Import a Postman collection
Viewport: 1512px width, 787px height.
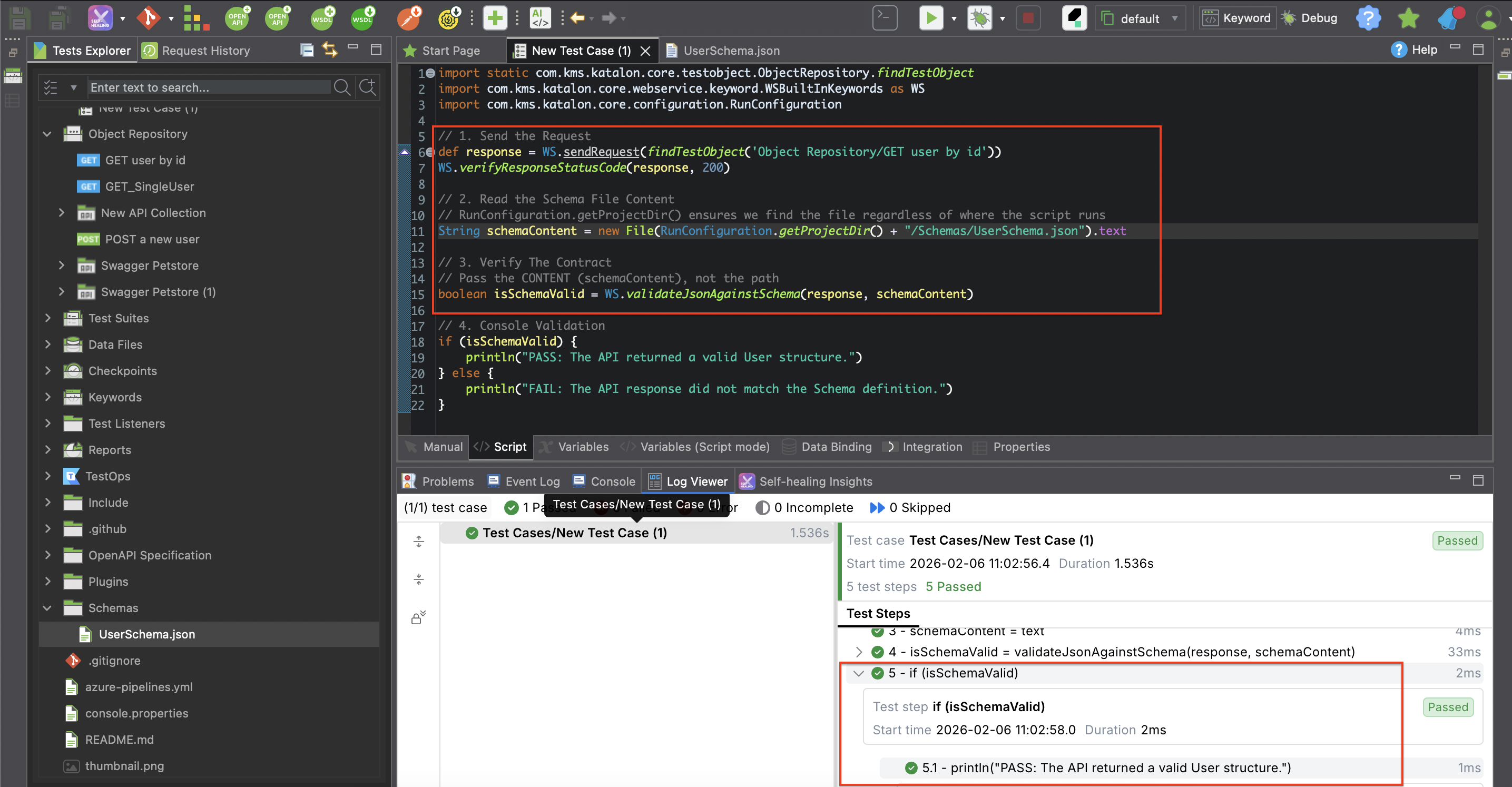click(409, 17)
